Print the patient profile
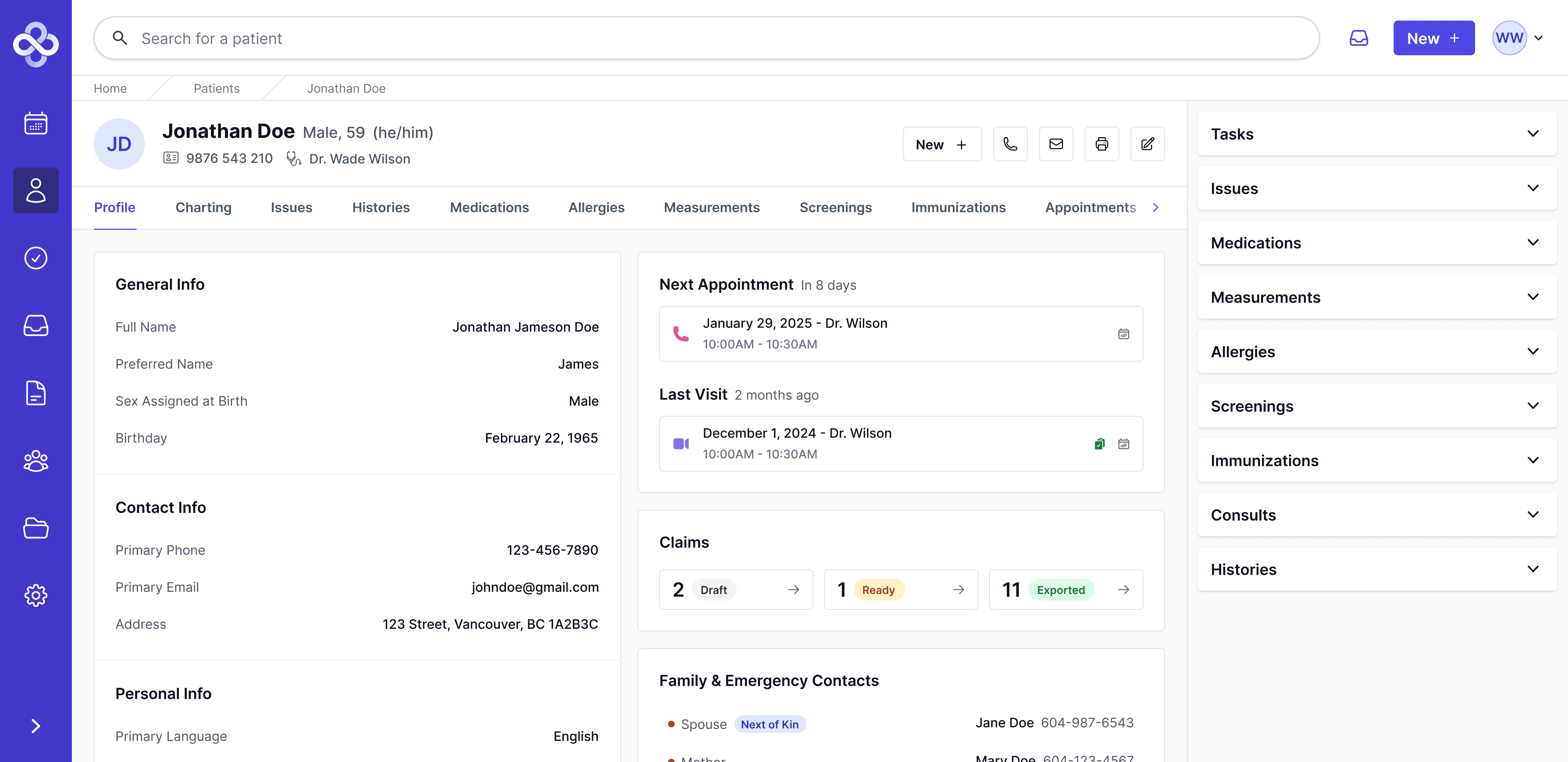This screenshot has width=1568, height=762. click(x=1101, y=144)
